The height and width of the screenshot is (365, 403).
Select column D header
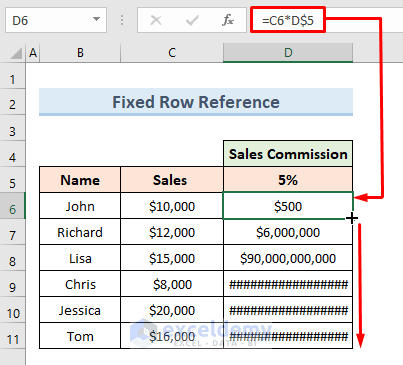point(288,53)
